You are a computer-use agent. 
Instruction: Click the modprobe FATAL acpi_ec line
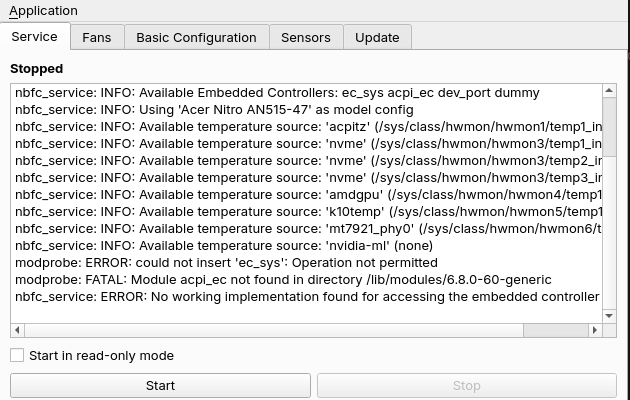(283, 280)
